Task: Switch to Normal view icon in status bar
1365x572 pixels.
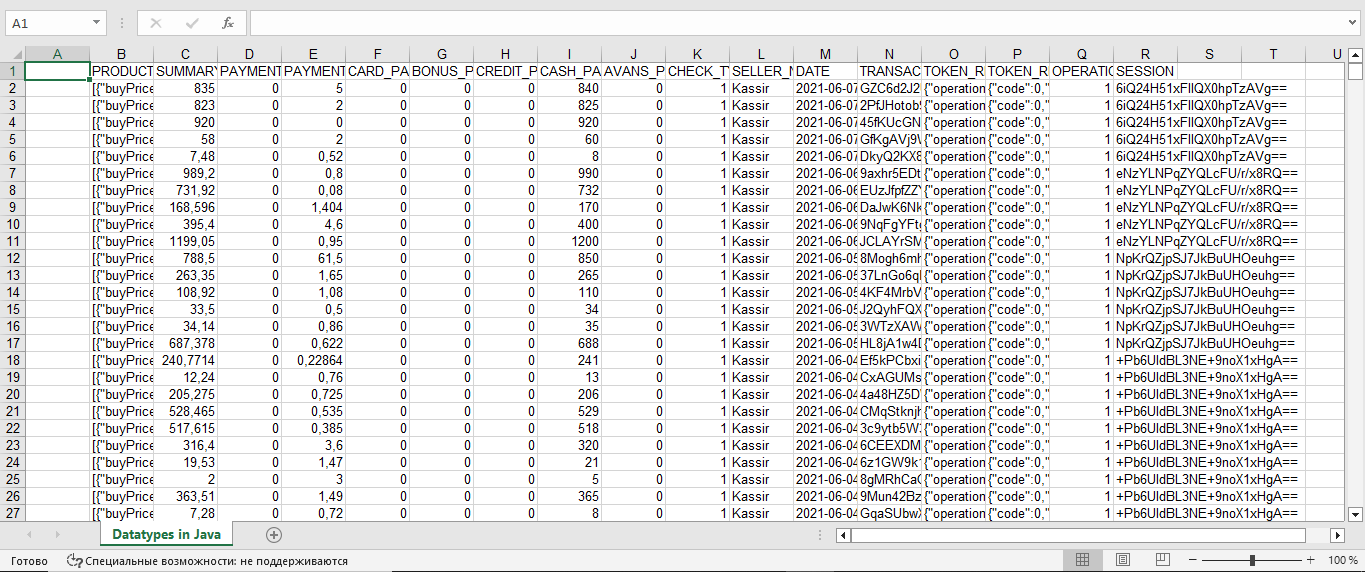Action: 1082,560
